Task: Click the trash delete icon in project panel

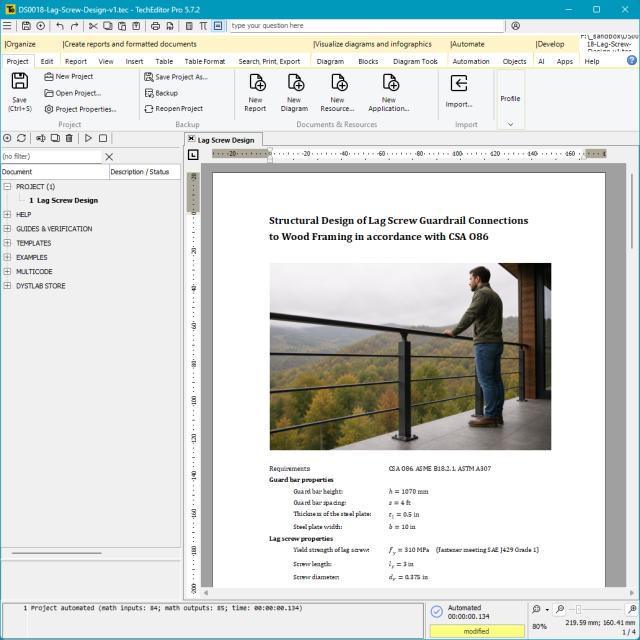Action: 69,138
